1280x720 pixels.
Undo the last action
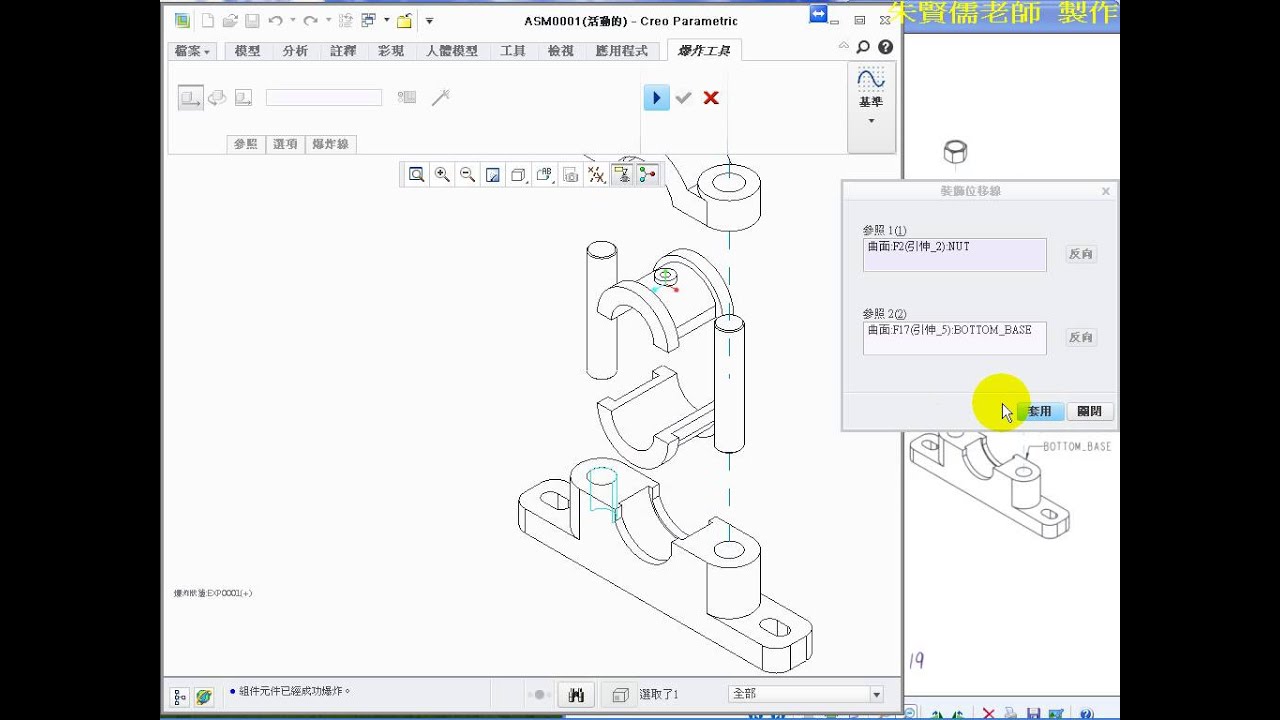275,21
